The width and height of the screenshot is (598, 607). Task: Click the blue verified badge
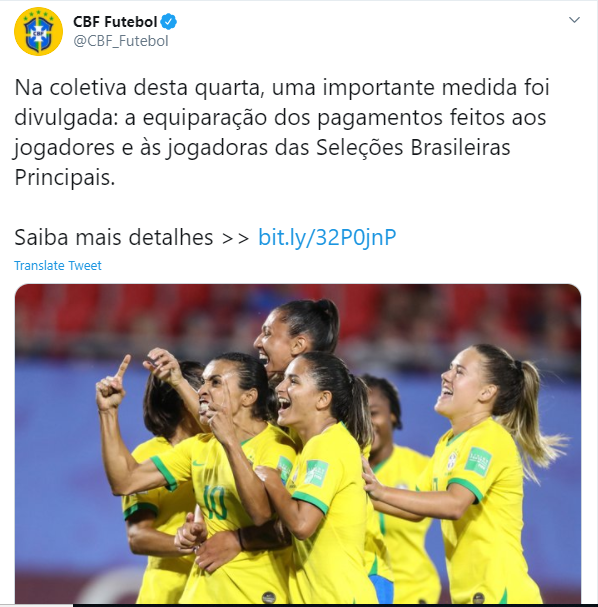(x=169, y=22)
